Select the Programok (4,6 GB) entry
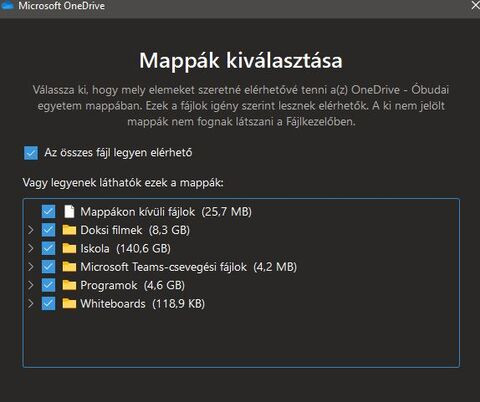Viewport: 480px width, 402px height. 133,285
